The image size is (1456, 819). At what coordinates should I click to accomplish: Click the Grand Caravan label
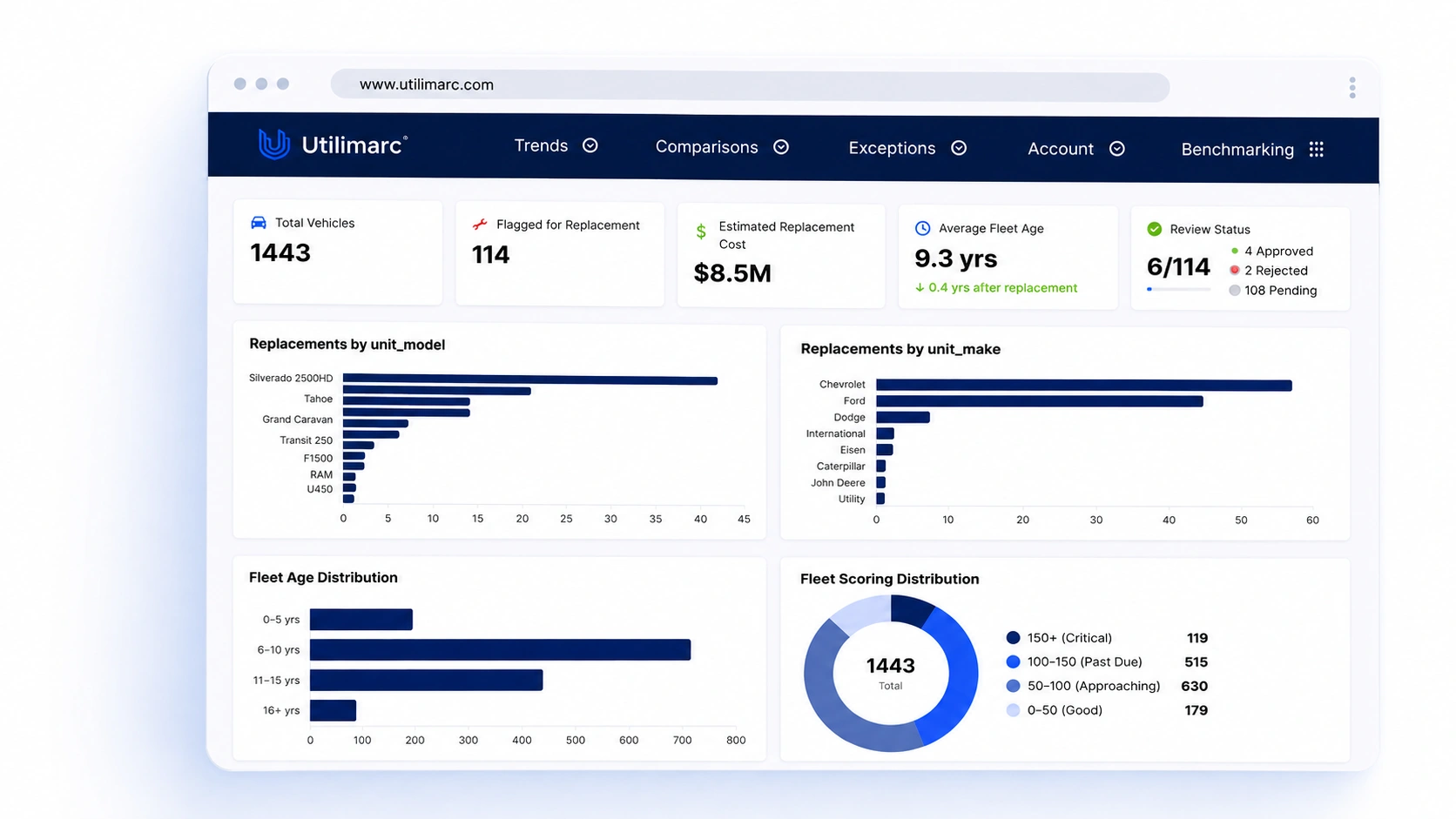(297, 420)
